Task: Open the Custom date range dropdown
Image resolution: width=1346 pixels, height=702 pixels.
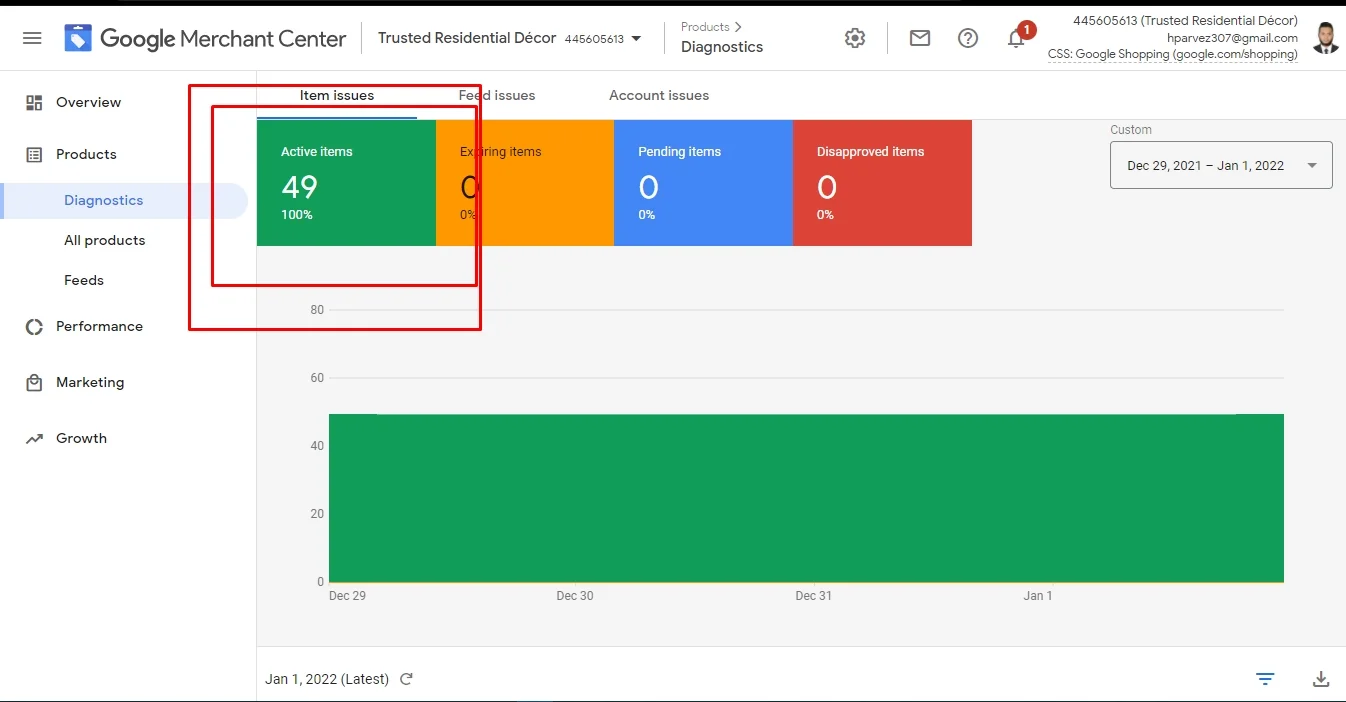Action: 1220,165
